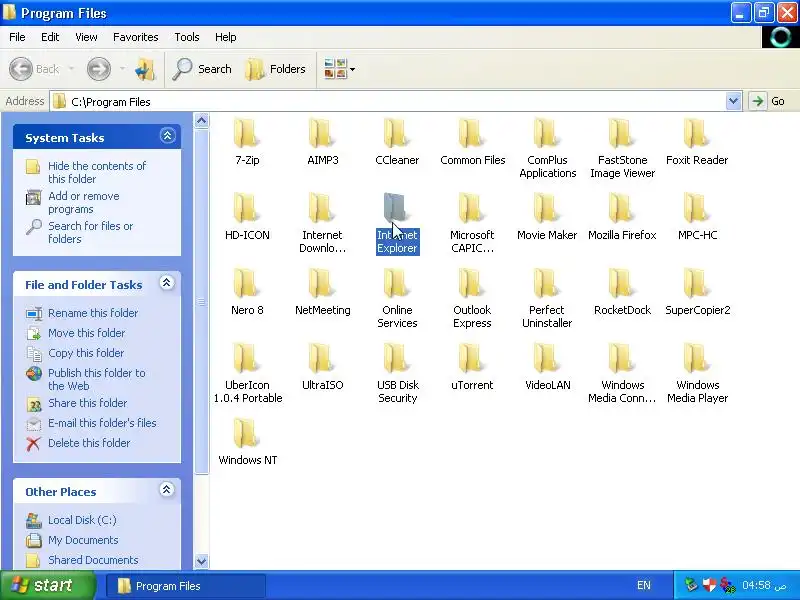Select the SuperCopier2 folder

(697, 291)
